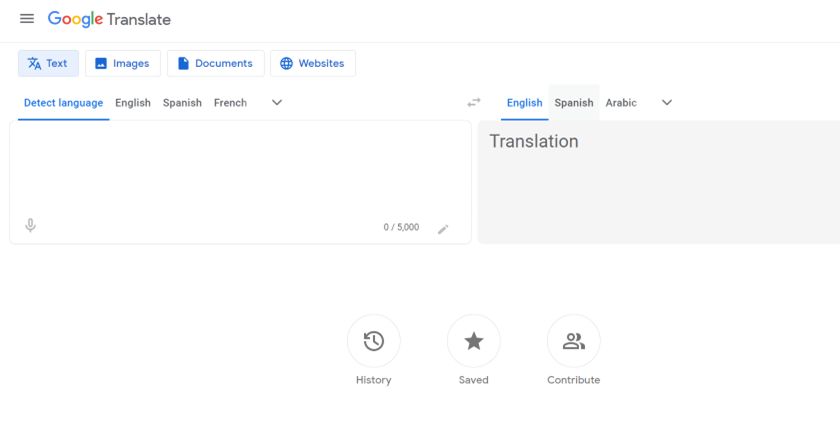Select Arabic as target language
Screen dimensions: 840x422
click(x=621, y=103)
